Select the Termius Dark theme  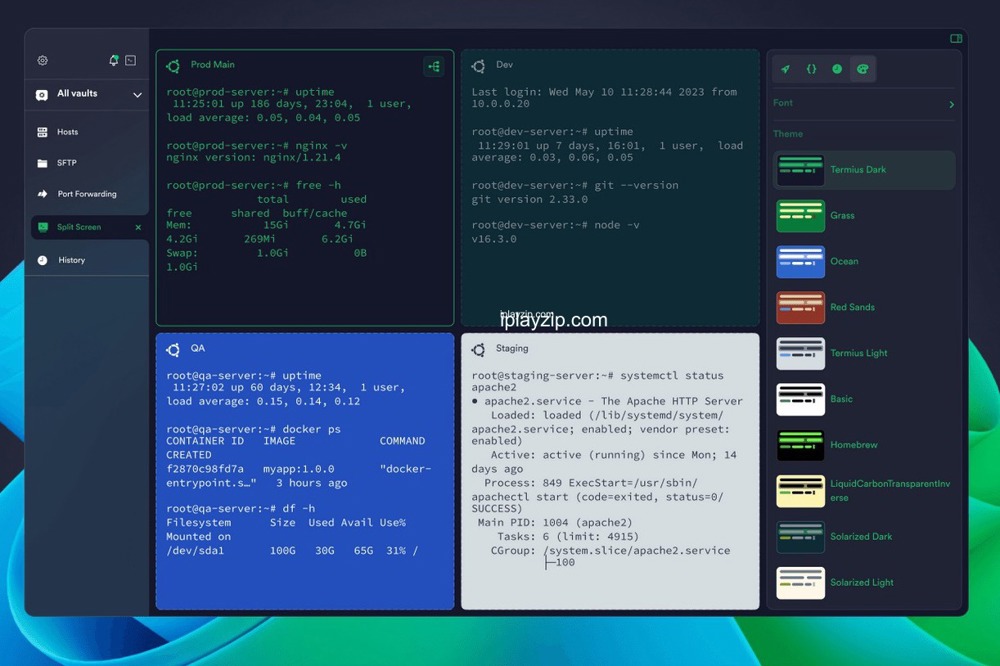coord(864,170)
